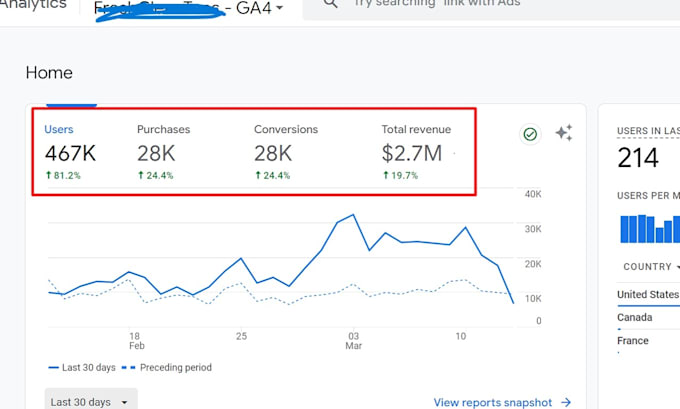Open the insights sparkle icon
The width and height of the screenshot is (680, 409).
564,133
